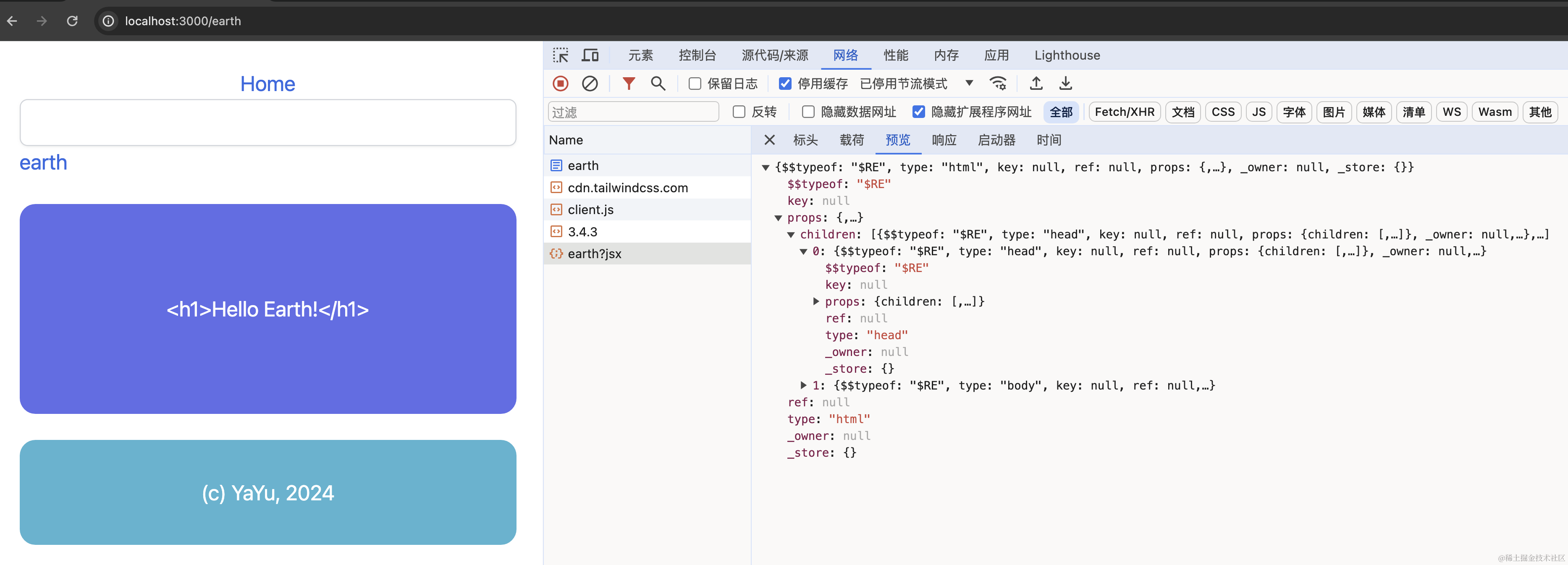Open the 响应 tab
This screenshot has height=565, width=1568.
tap(944, 141)
